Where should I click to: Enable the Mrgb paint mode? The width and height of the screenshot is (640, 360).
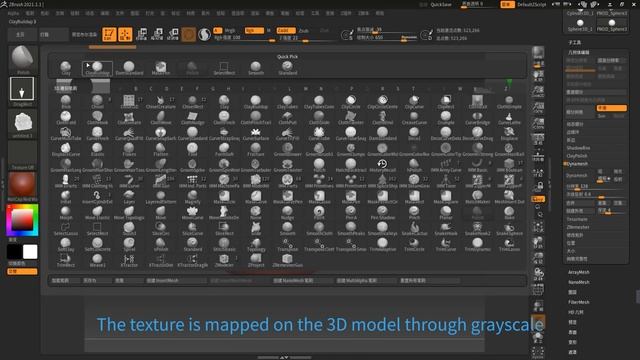[x=229, y=31]
